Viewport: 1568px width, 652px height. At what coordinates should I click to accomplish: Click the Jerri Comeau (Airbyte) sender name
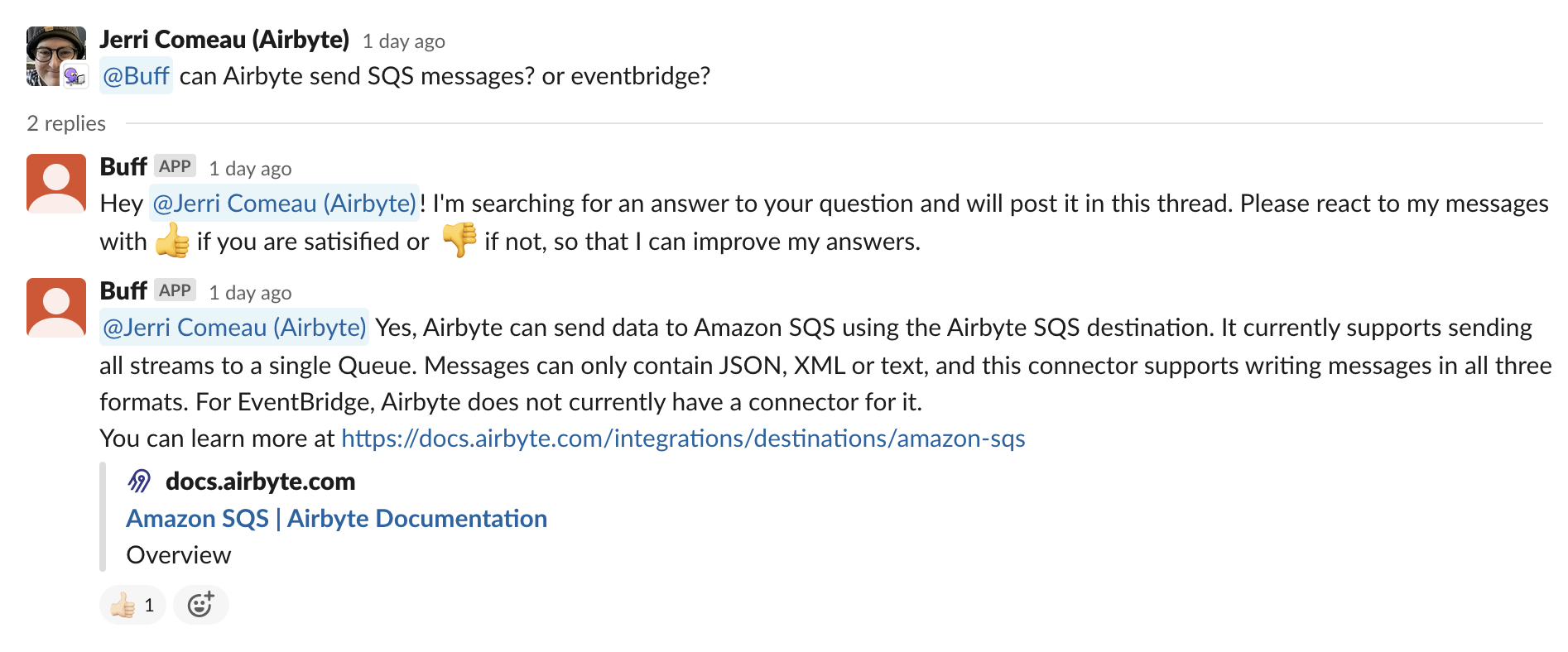coord(224,40)
